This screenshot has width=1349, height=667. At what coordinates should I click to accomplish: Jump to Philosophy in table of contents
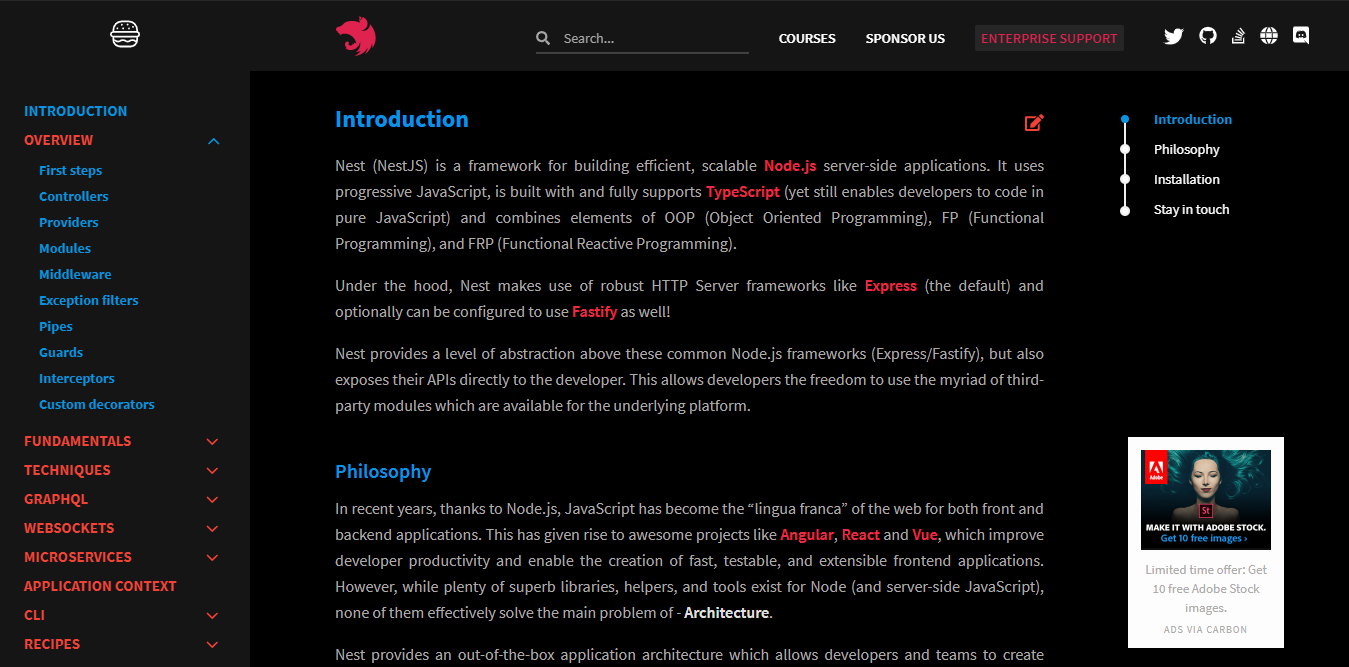coord(1187,149)
